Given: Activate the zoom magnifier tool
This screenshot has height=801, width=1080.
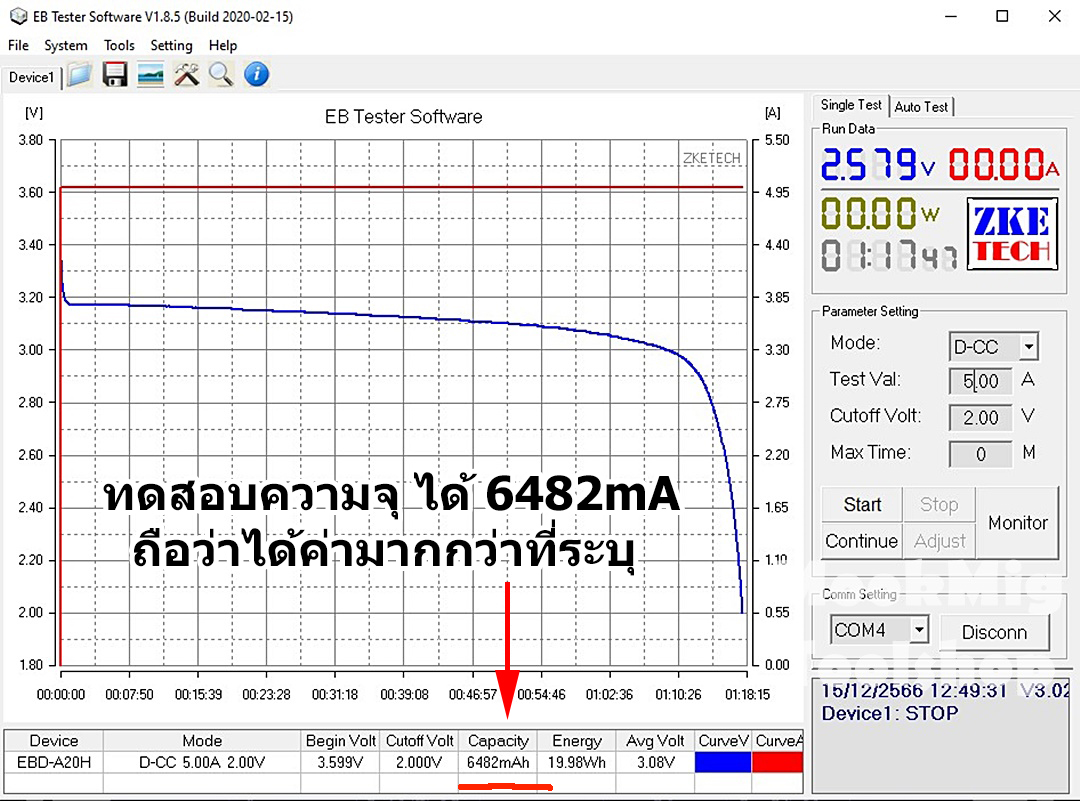Looking at the screenshot, I should point(221,74).
